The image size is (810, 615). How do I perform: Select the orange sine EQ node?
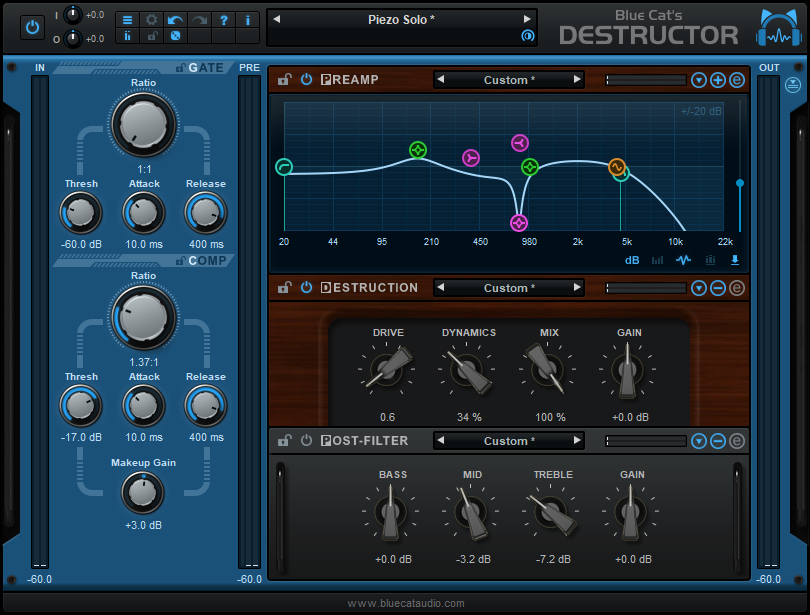[x=616, y=167]
